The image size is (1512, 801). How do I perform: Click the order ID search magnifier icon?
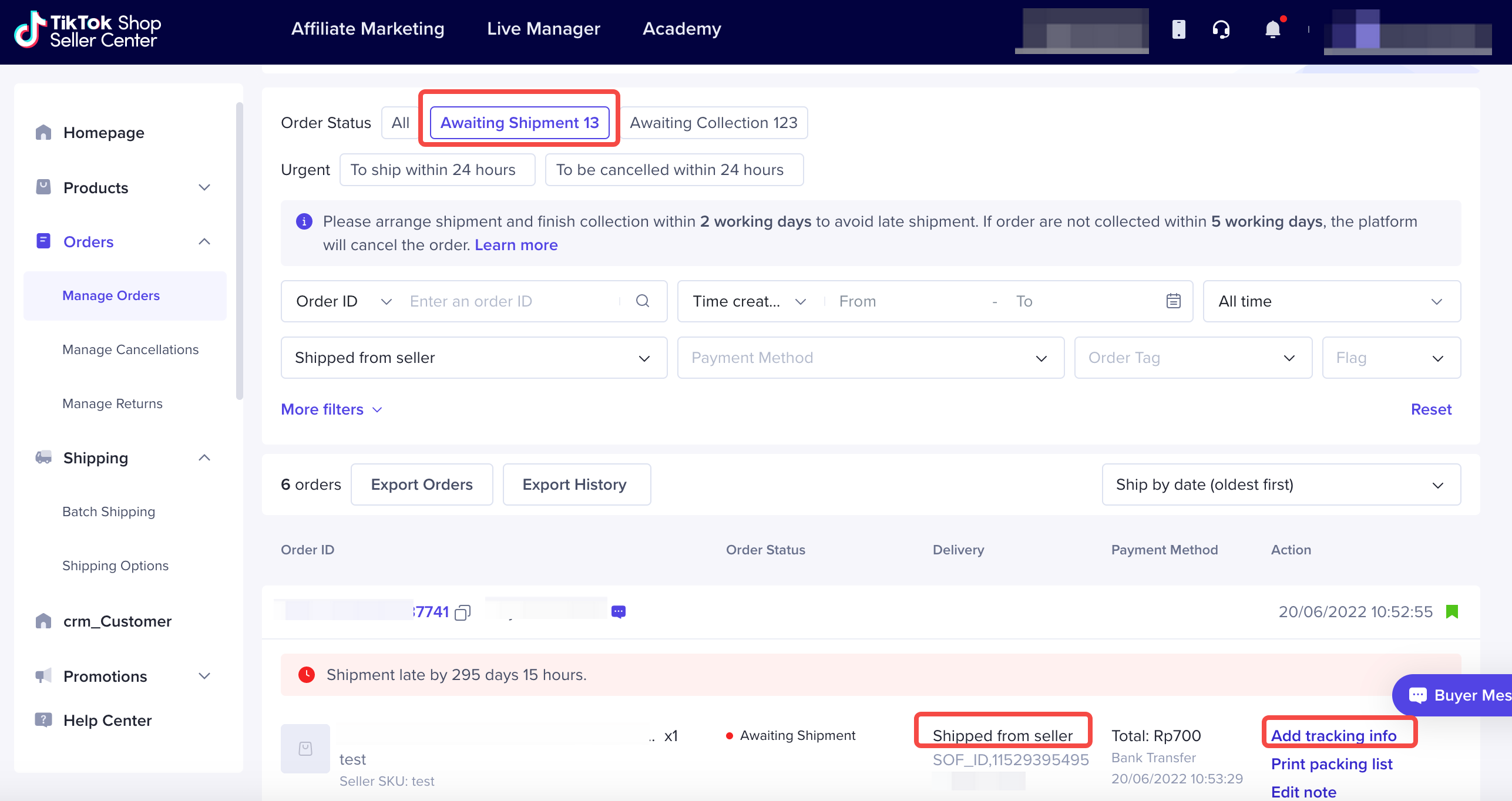[x=643, y=301]
